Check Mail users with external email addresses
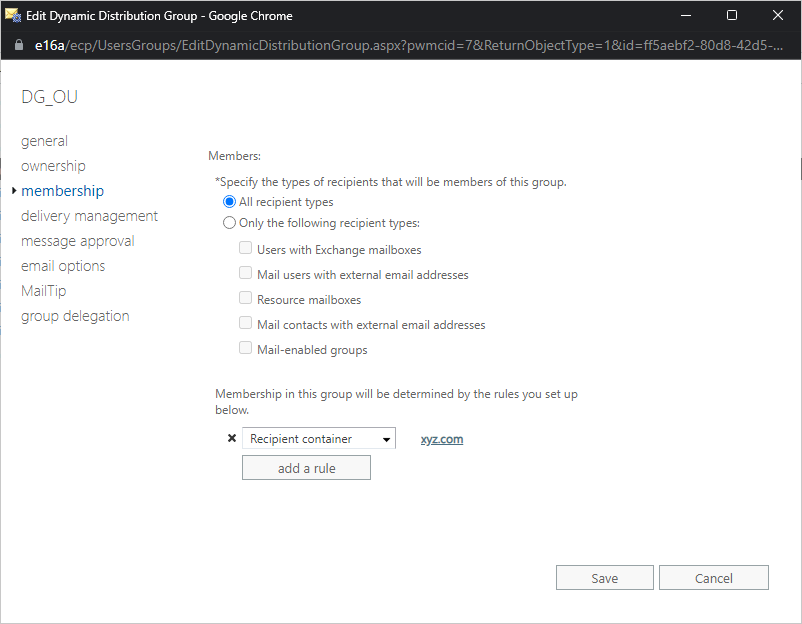 tap(245, 273)
